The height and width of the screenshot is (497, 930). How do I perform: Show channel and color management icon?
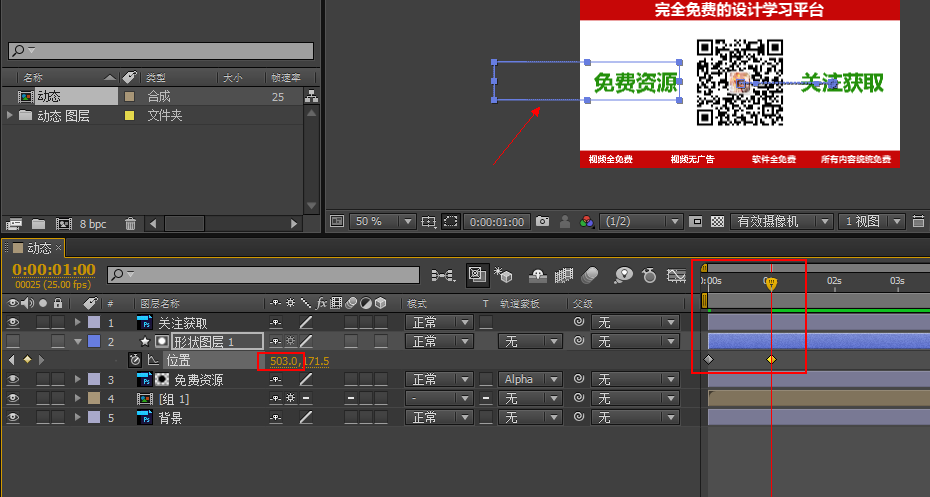[587, 222]
